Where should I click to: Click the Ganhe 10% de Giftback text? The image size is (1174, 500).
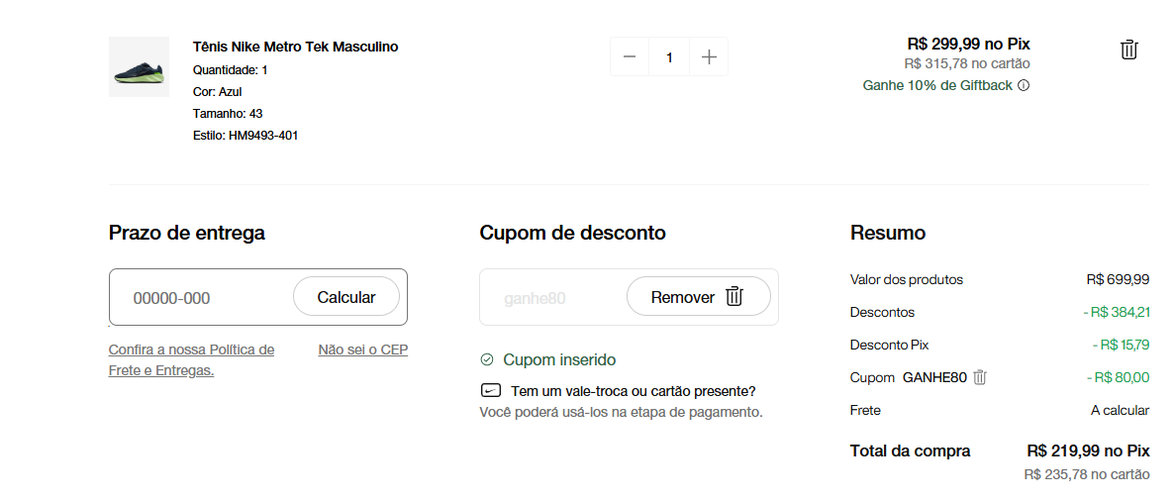pos(937,85)
